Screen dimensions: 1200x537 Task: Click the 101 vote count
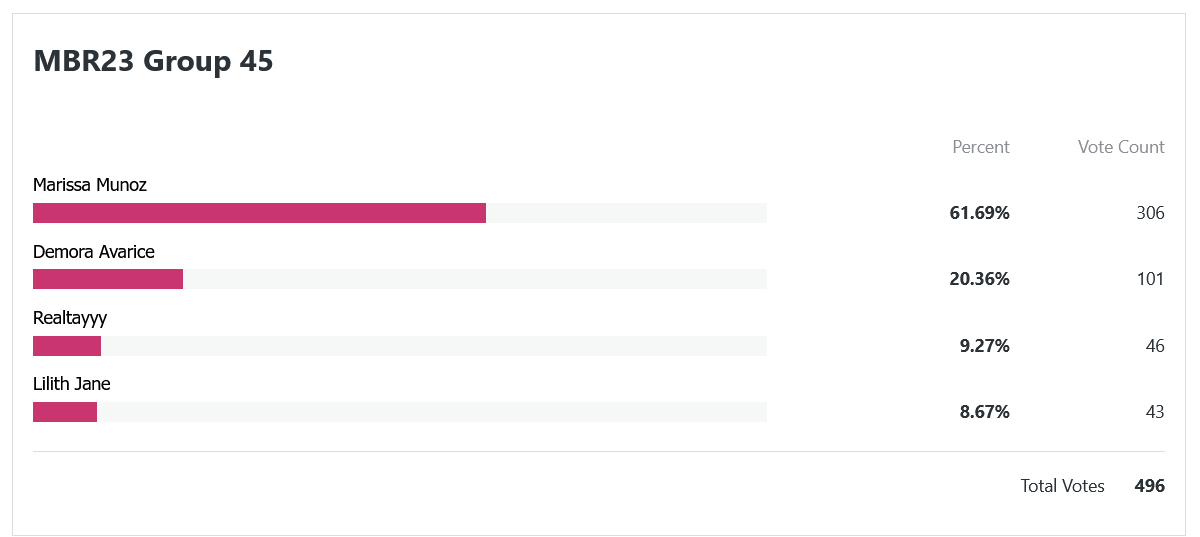pos(1150,279)
